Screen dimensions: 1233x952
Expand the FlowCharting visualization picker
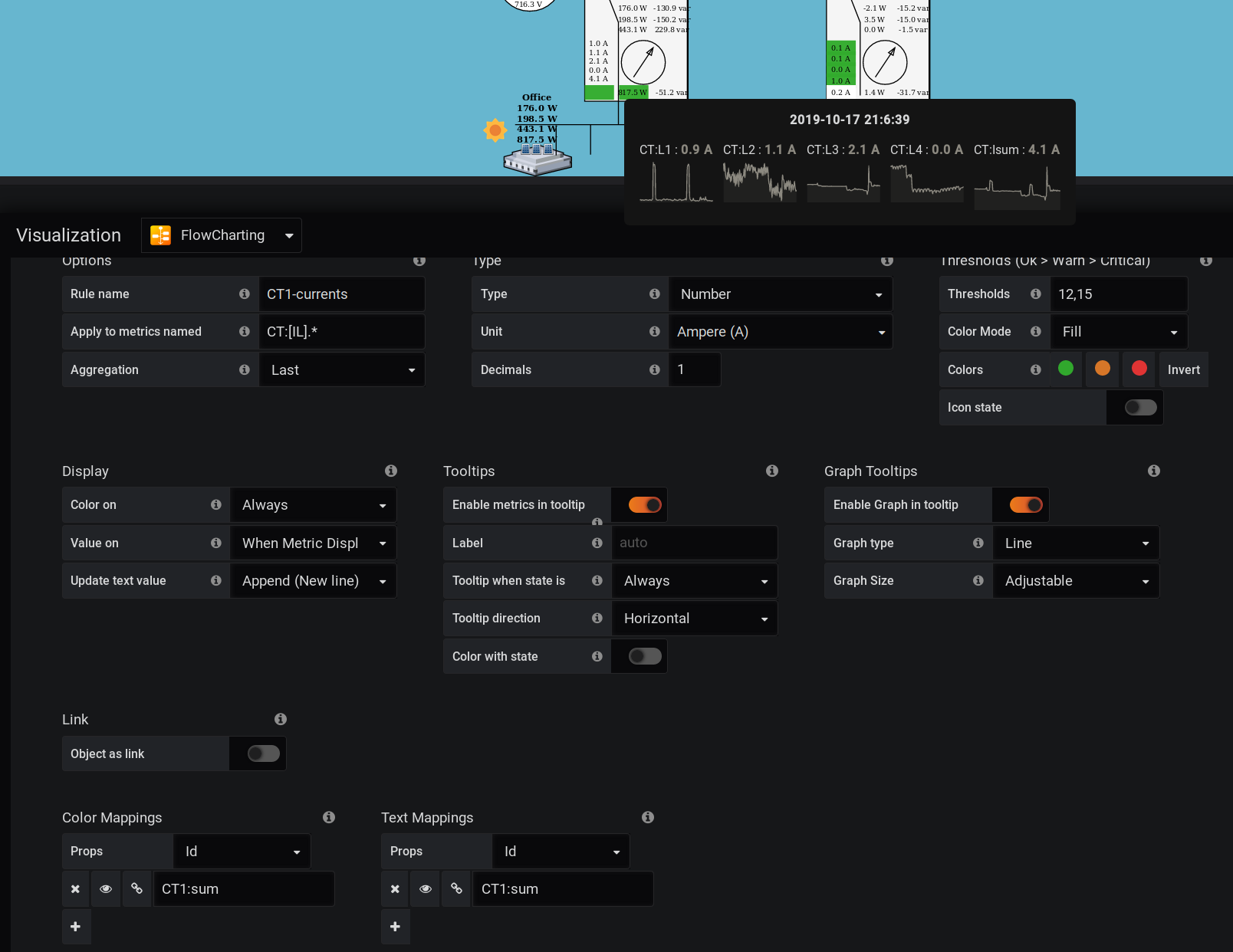288,235
